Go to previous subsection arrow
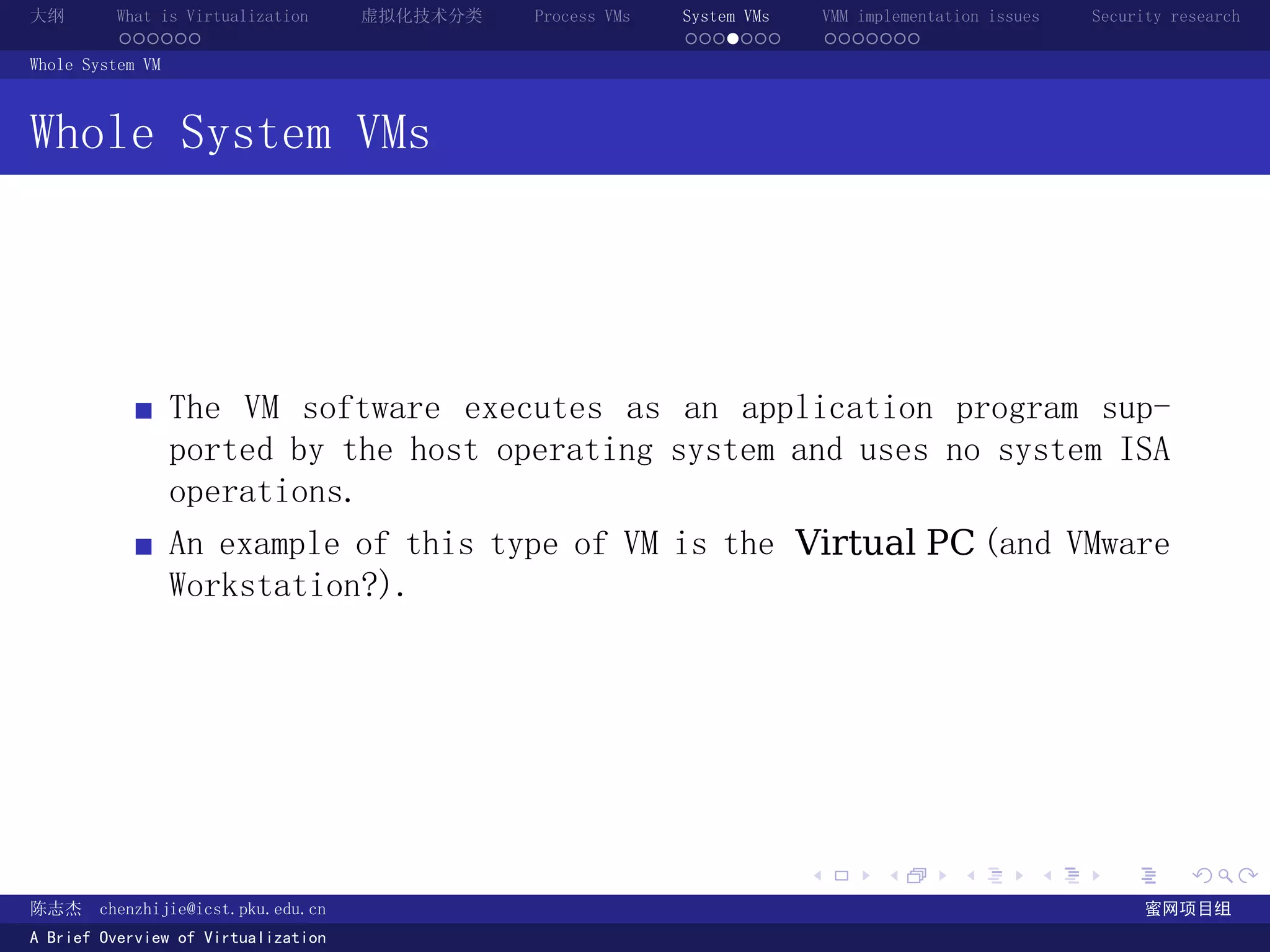The width and height of the screenshot is (1270, 952). pyautogui.click(x=971, y=876)
